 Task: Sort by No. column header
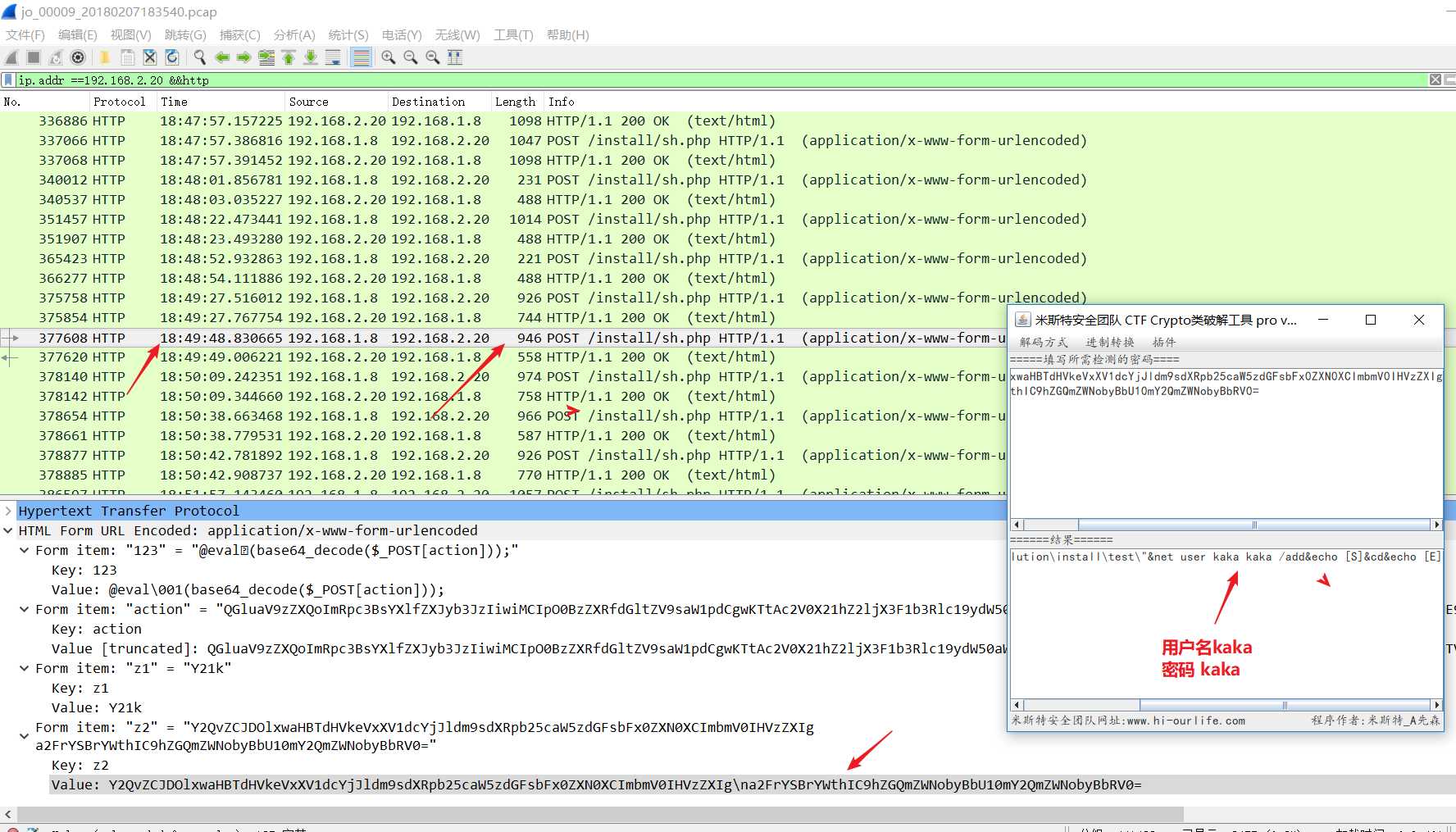pyautogui.click(x=44, y=102)
